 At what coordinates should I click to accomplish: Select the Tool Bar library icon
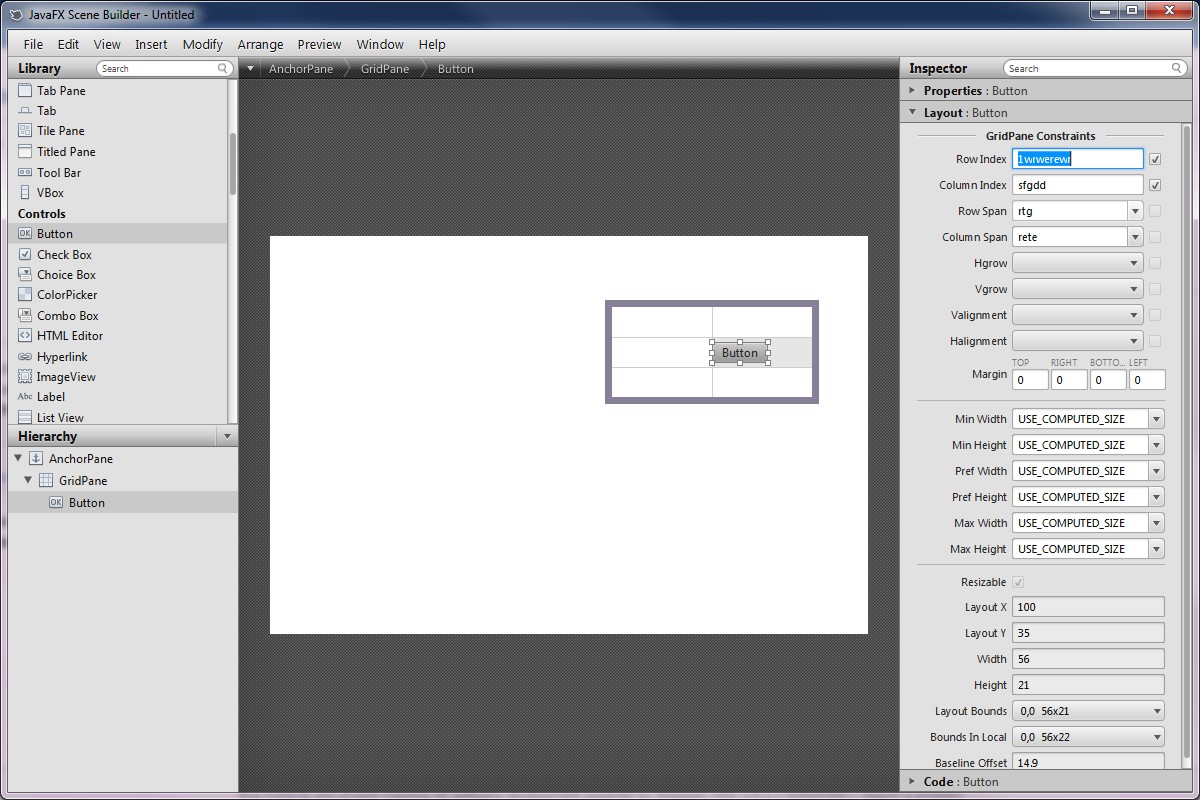pos(25,172)
